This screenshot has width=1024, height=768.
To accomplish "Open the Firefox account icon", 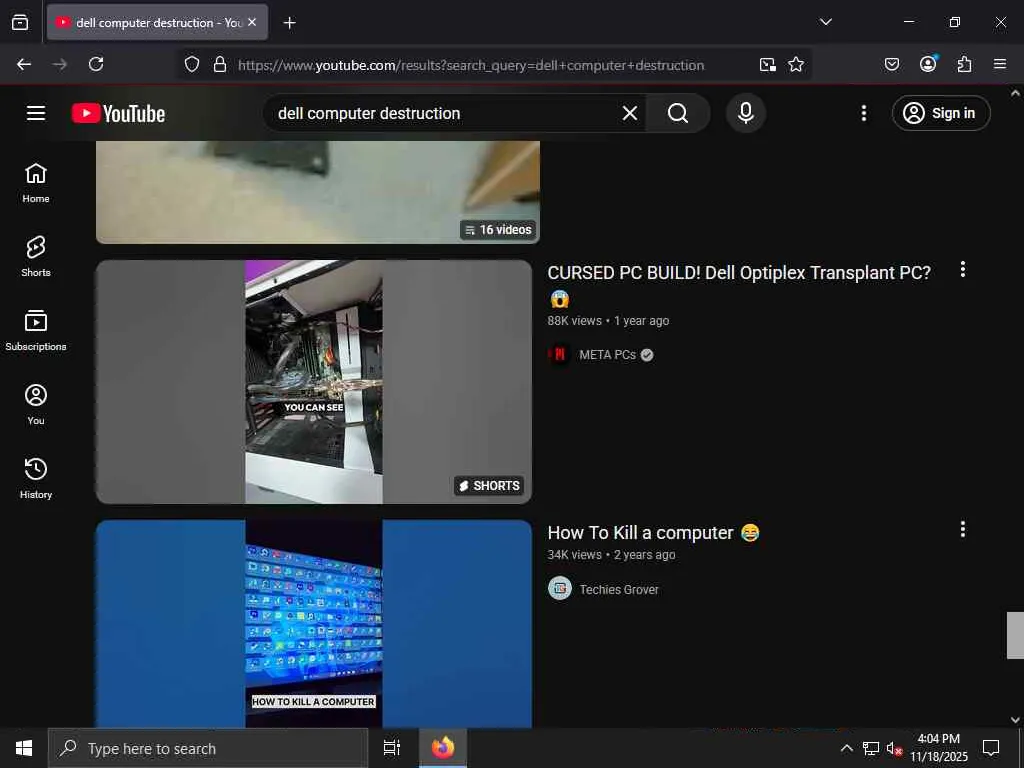I will click(928, 63).
